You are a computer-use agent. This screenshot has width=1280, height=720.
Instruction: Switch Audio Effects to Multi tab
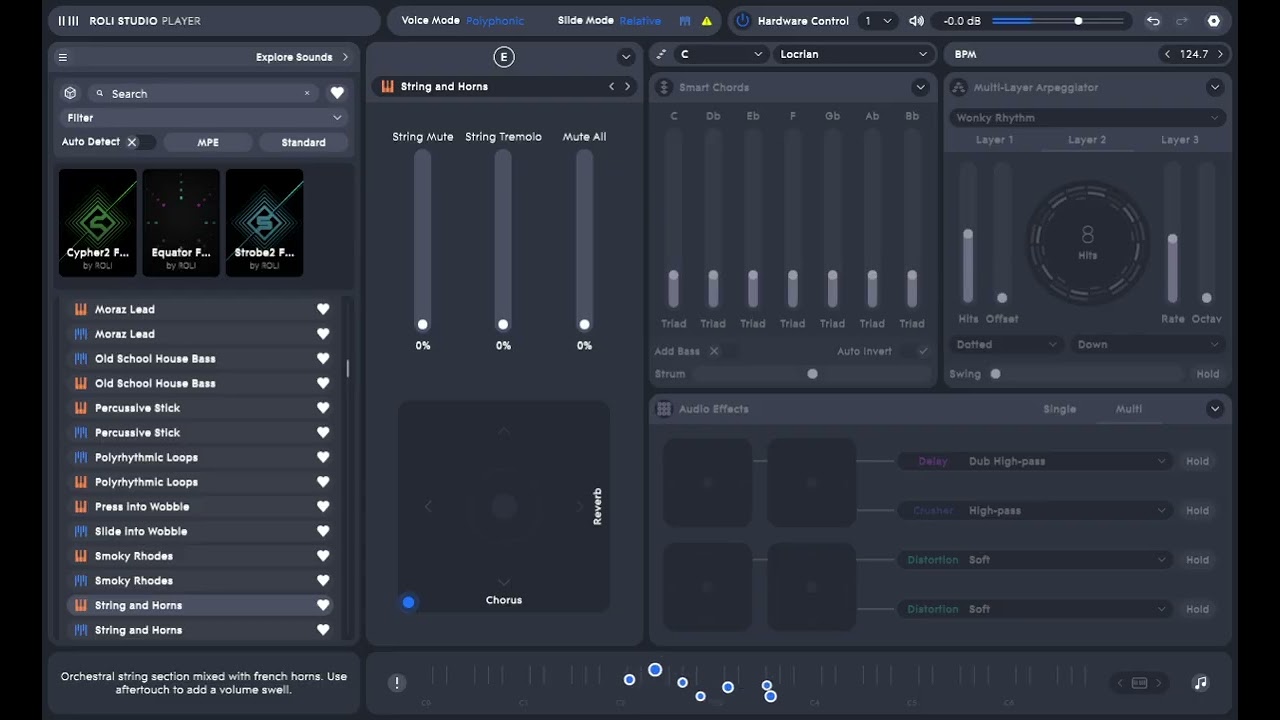click(1129, 409)
